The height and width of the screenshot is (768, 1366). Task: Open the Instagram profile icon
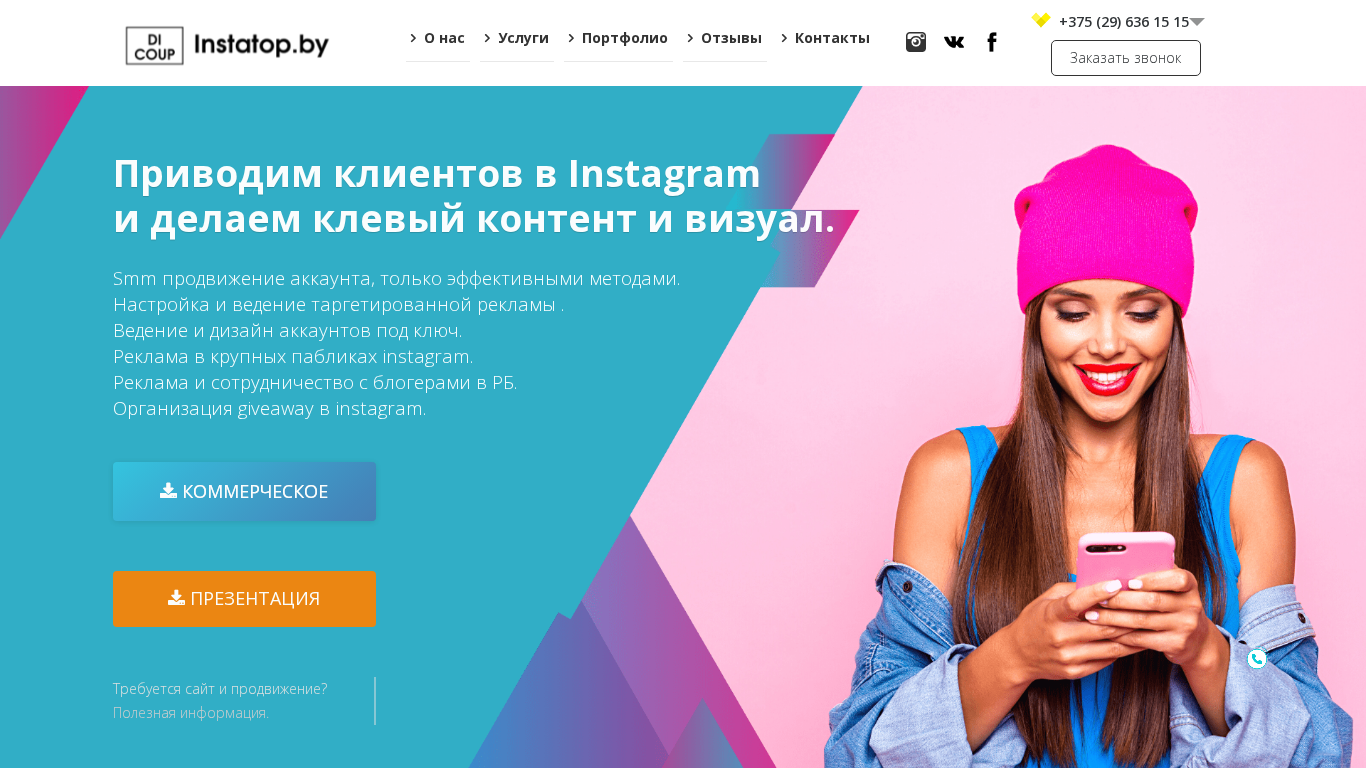point(916,42)
